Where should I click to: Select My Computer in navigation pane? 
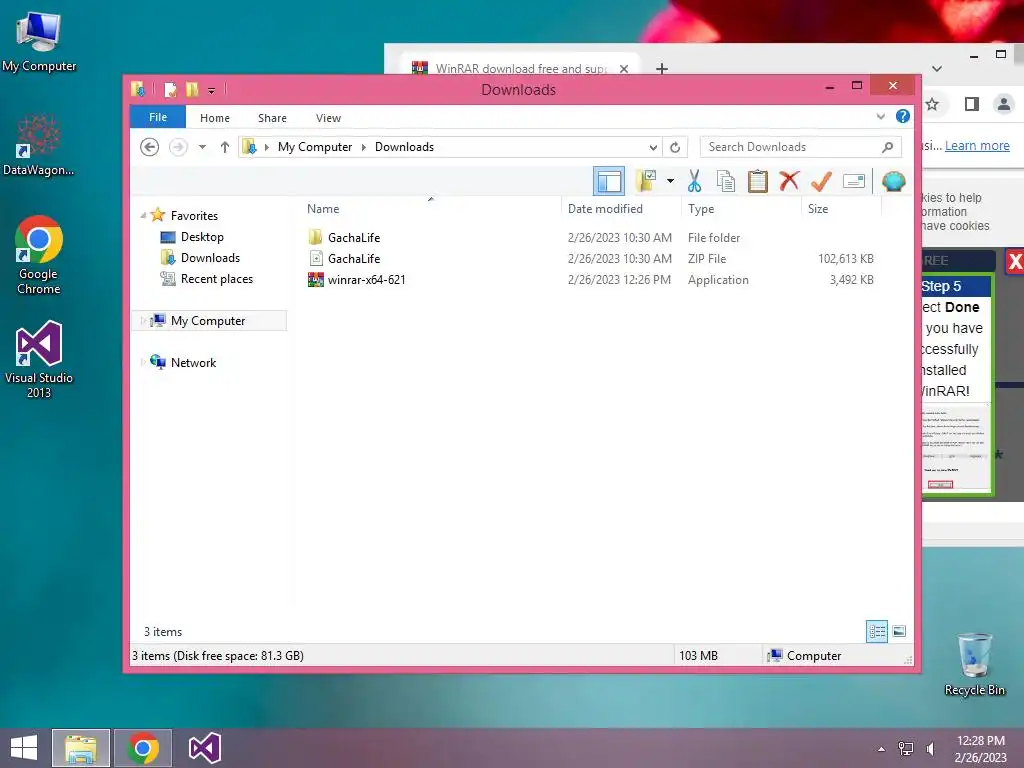(208, 321)
